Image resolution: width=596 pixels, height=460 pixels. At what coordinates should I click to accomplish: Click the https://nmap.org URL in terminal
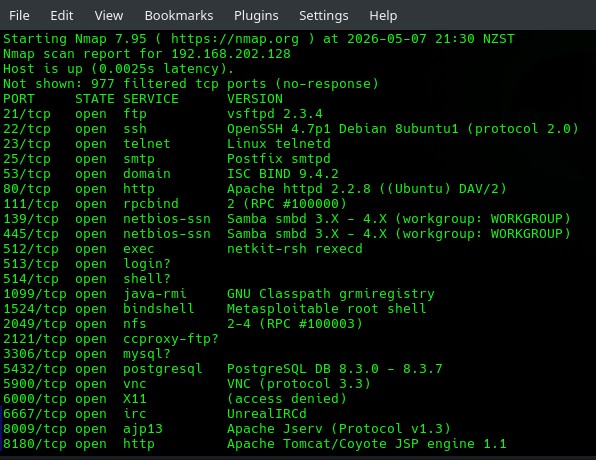click(x=235, y=39)
